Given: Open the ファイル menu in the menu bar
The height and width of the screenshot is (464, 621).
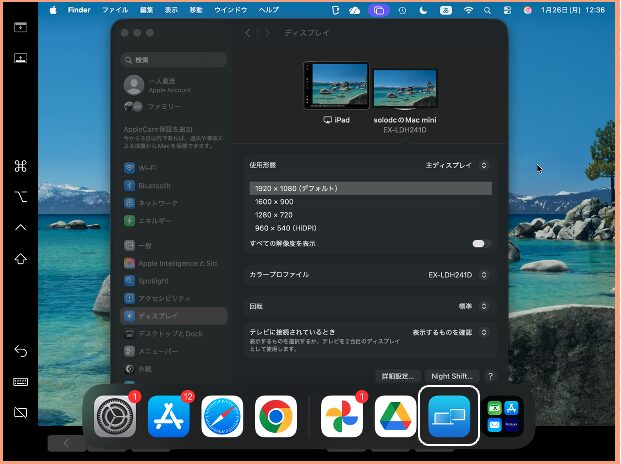Looking at the screenshot, I should click(x=114, y=9).
